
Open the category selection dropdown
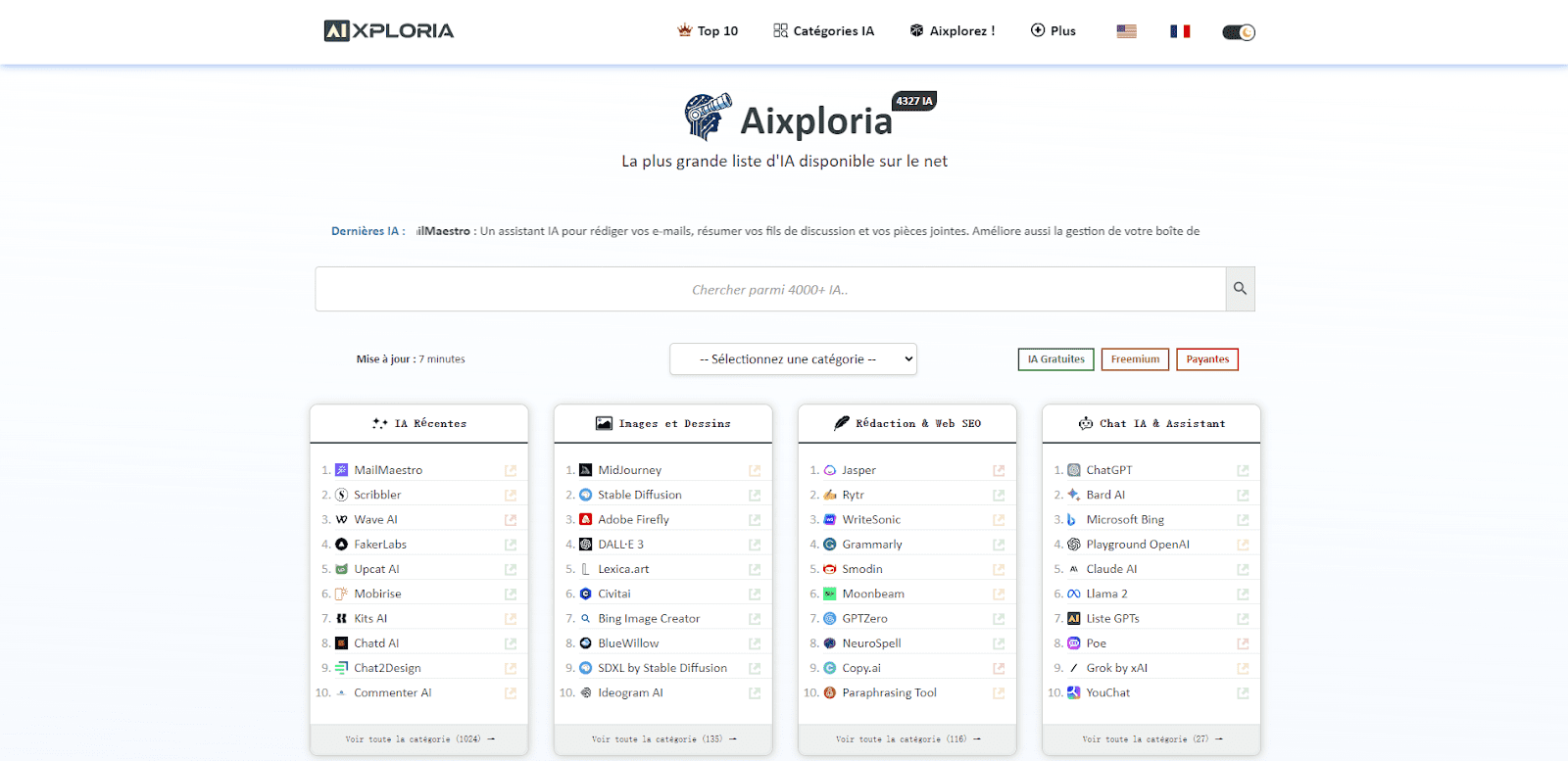tap(793, 359)
